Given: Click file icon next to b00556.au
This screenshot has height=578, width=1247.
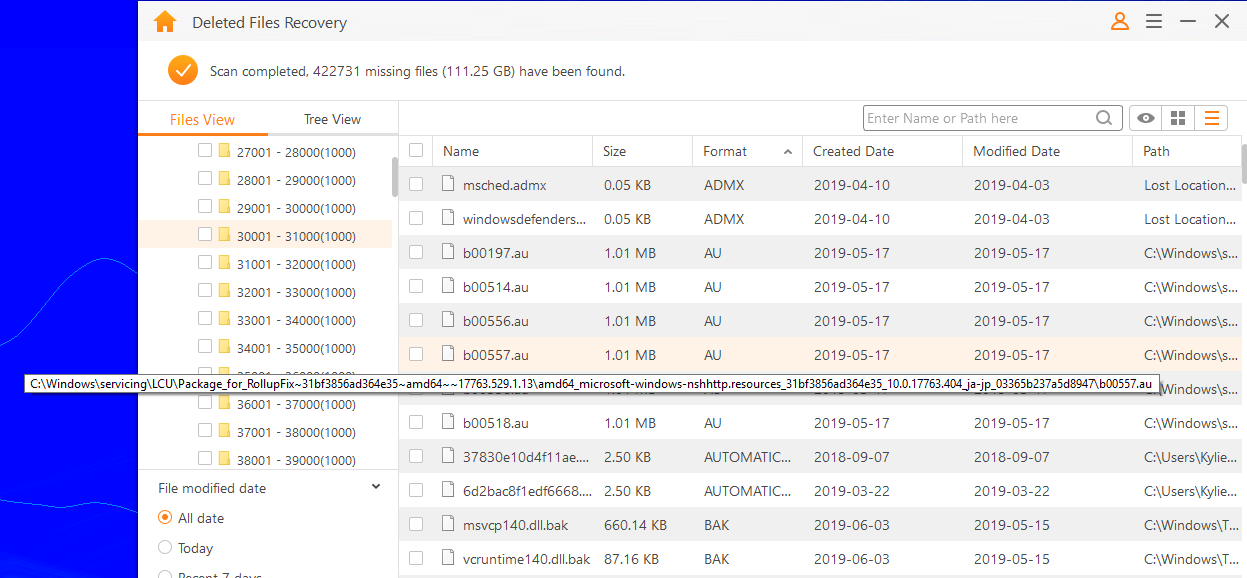Looking at the screenshot, I should (448, 321).
